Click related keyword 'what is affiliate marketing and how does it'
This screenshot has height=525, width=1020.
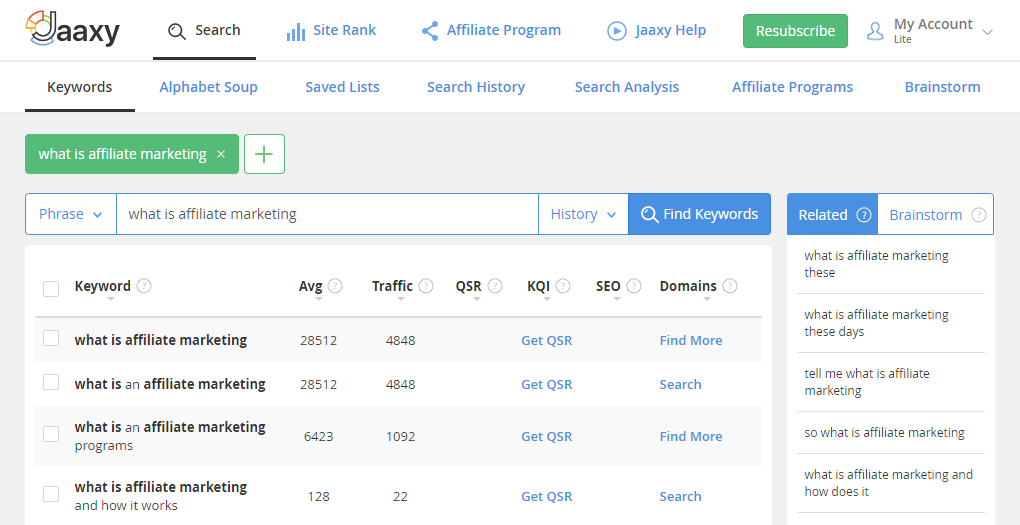click(889, 483)
